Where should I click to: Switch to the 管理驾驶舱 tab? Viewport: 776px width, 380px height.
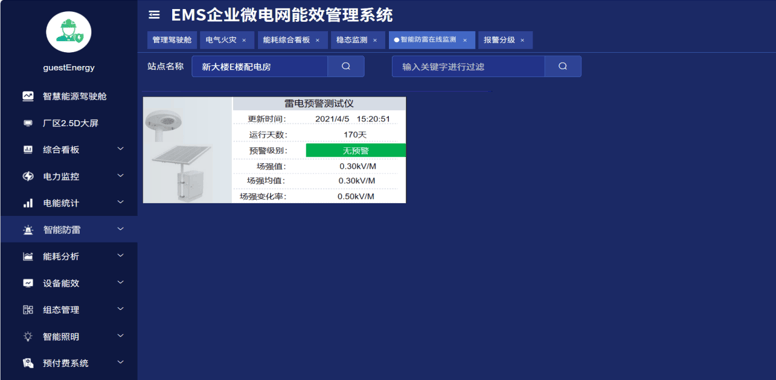click(172, 40)
